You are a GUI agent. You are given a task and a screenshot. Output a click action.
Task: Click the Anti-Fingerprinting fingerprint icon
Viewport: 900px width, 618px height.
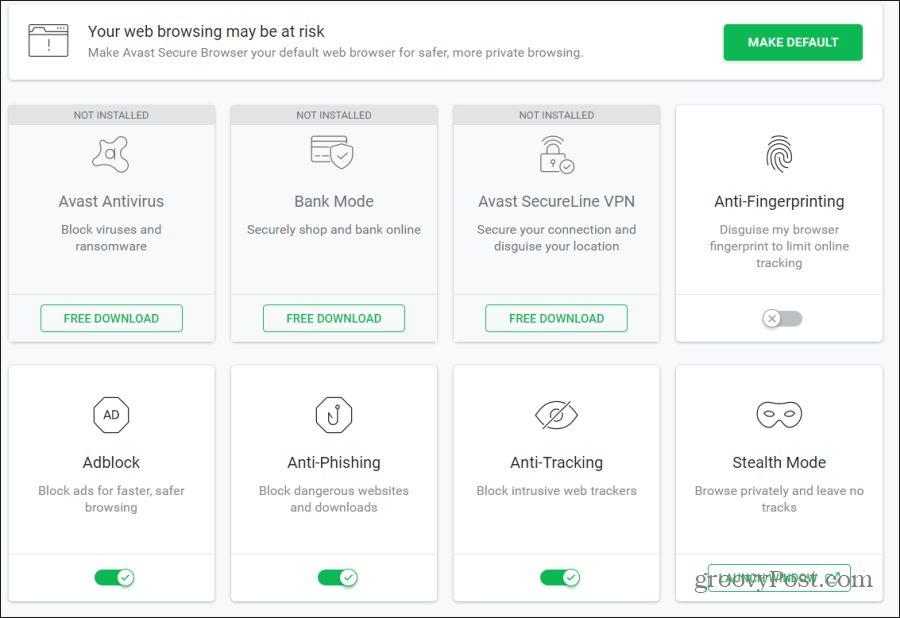click(779, 154)
